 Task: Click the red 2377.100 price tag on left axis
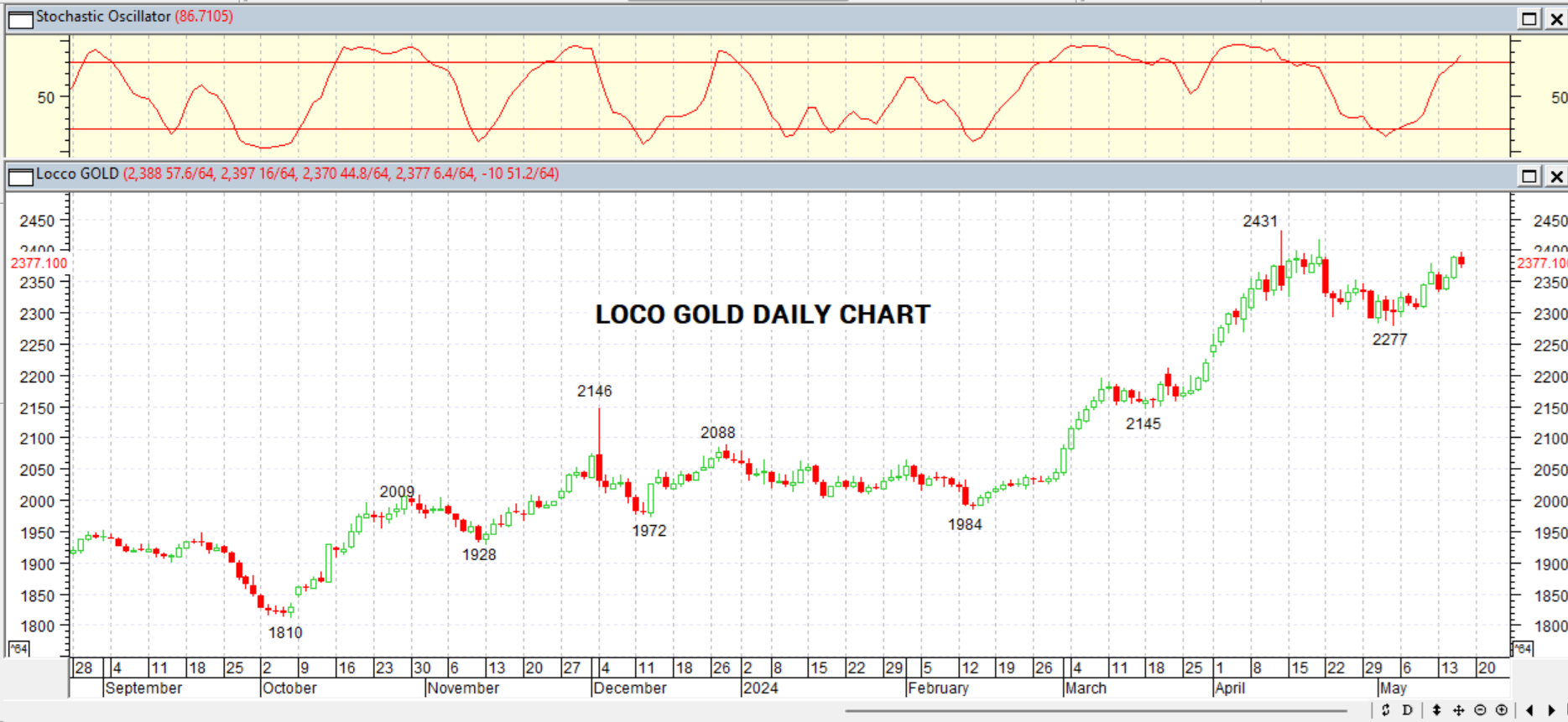click(x=39, y=263)
